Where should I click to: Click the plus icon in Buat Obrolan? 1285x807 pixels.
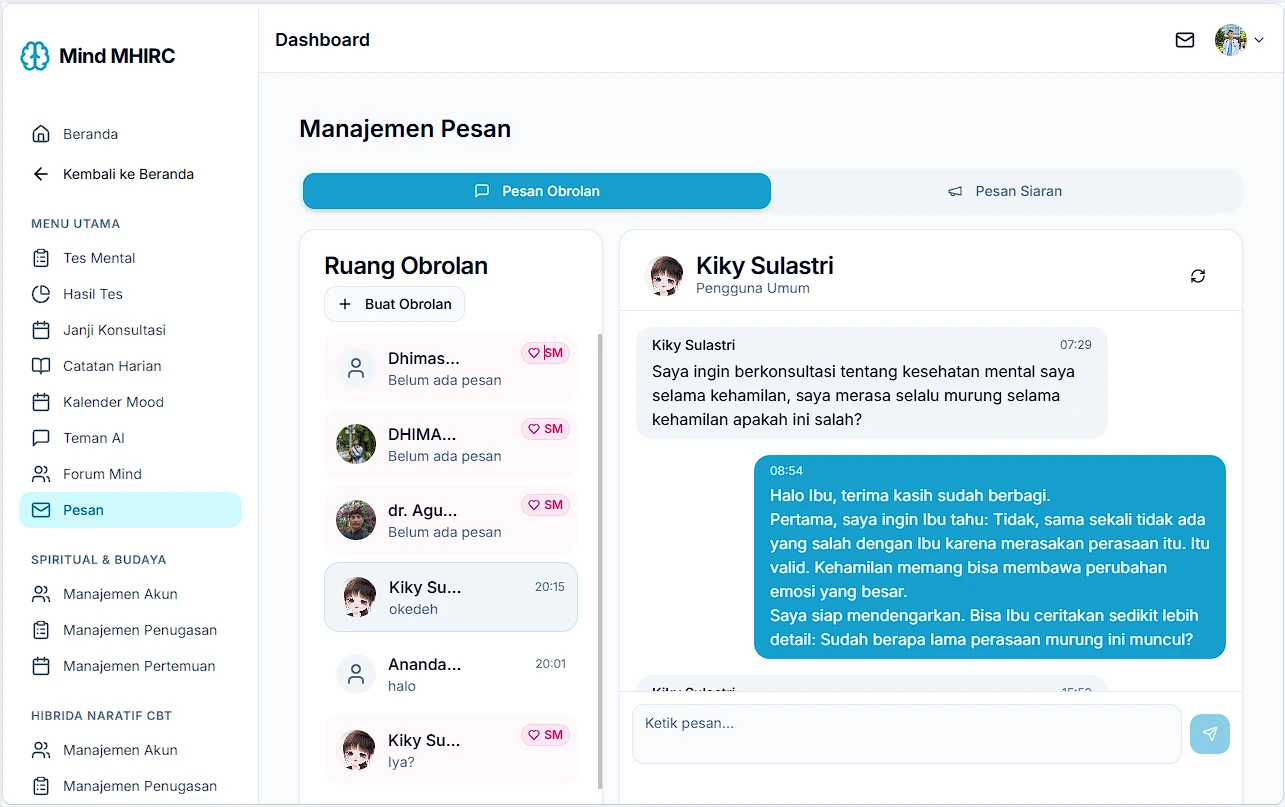coord(345,304)
